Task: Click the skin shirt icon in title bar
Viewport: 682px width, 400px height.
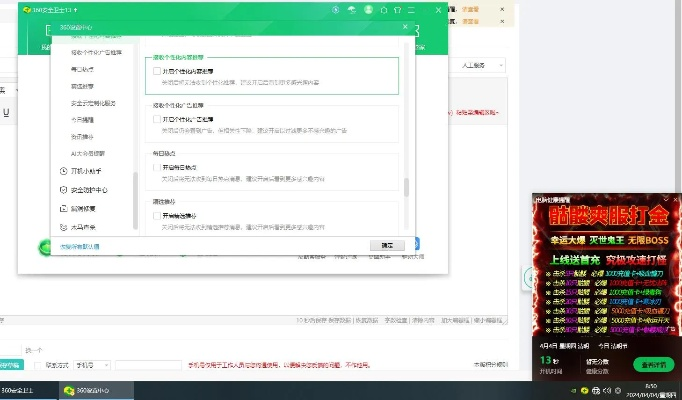Action: (397, 10)
